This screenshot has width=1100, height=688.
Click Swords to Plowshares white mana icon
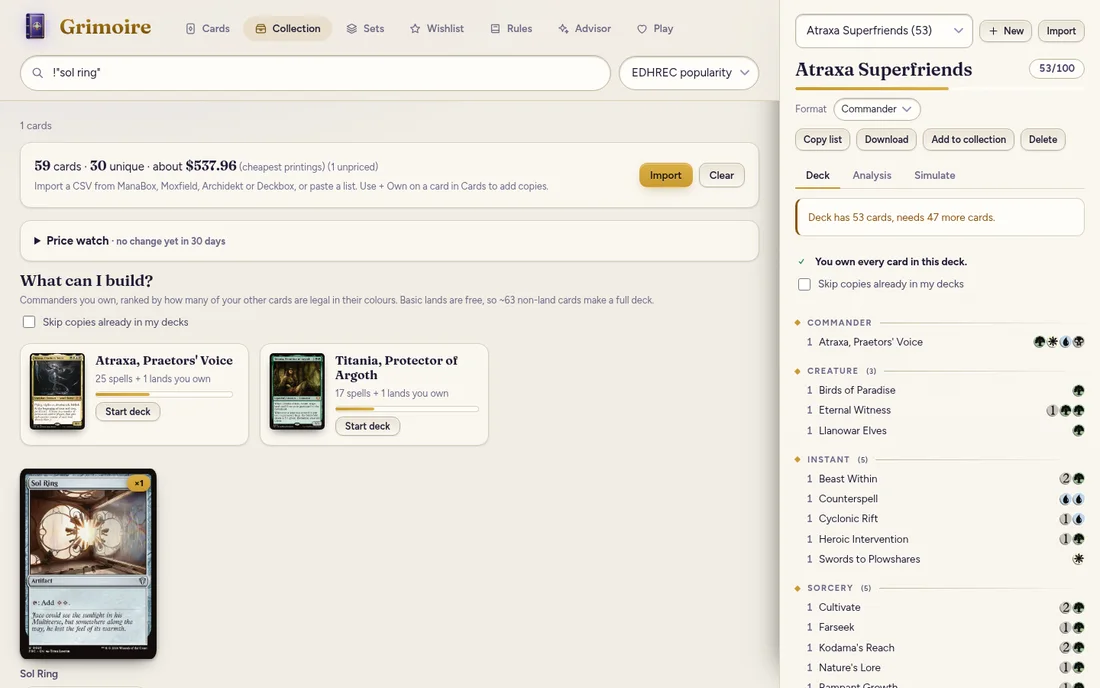coord(1078,559)
